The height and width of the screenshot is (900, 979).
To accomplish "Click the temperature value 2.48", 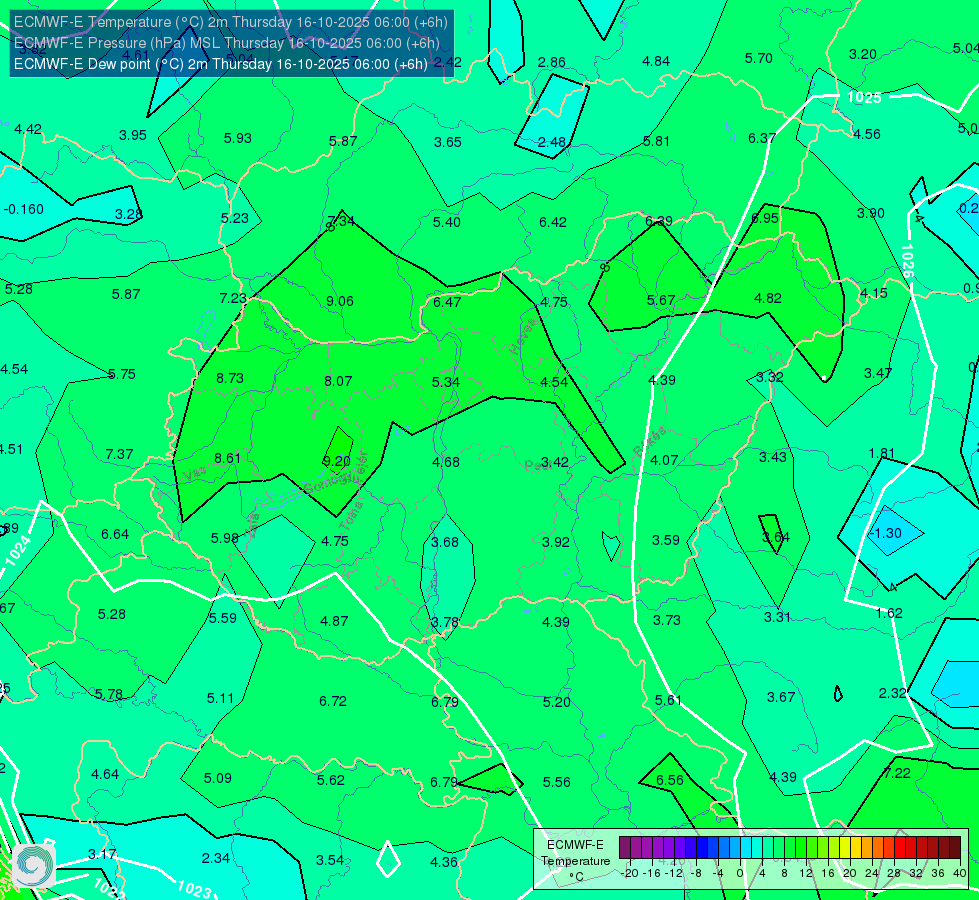I will (x=552, y=142).
